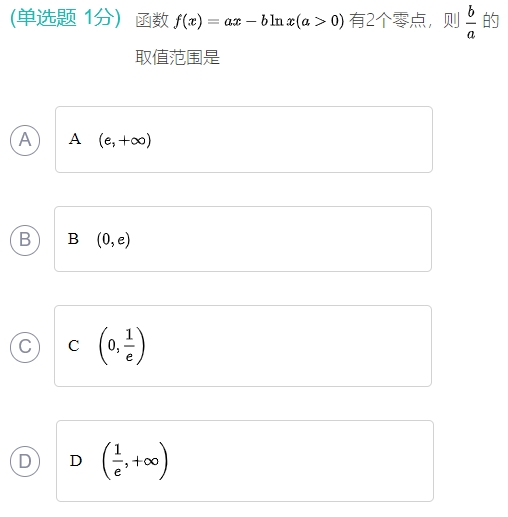The height and width of the screenshot is (517, 508).
Task: Click the 单选题 1分 question type label
Action: (x=66, y=17)
